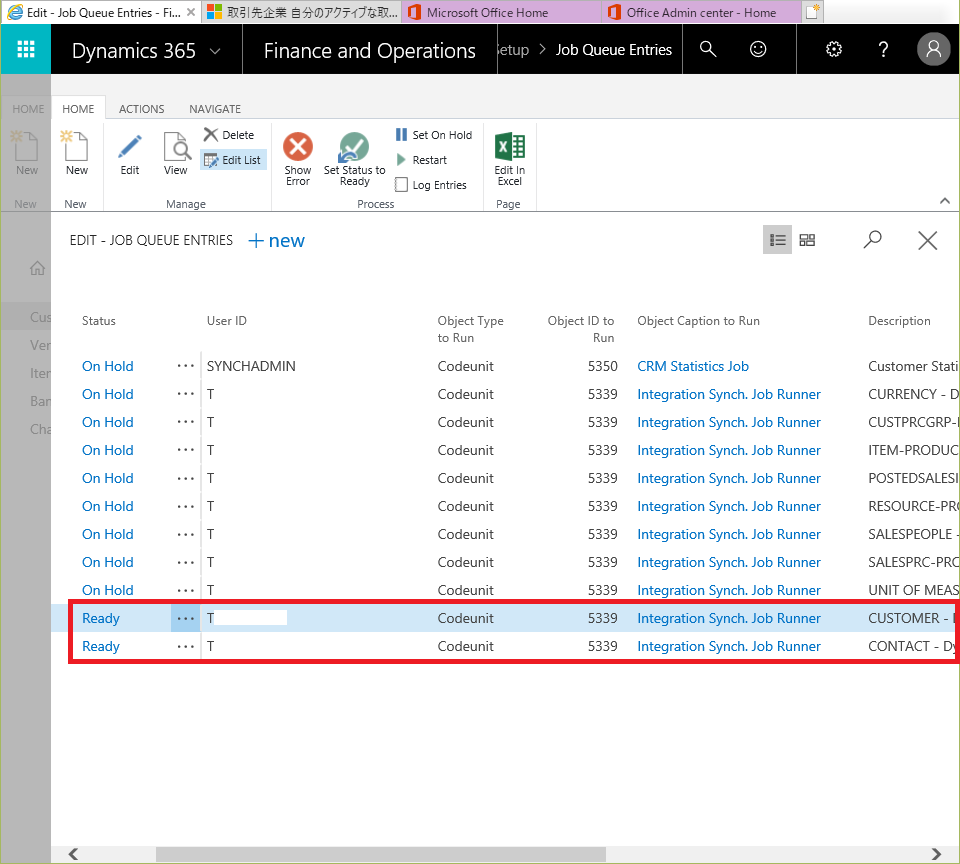
Task: Click the search magnifier in top bar
Action: 708,49
